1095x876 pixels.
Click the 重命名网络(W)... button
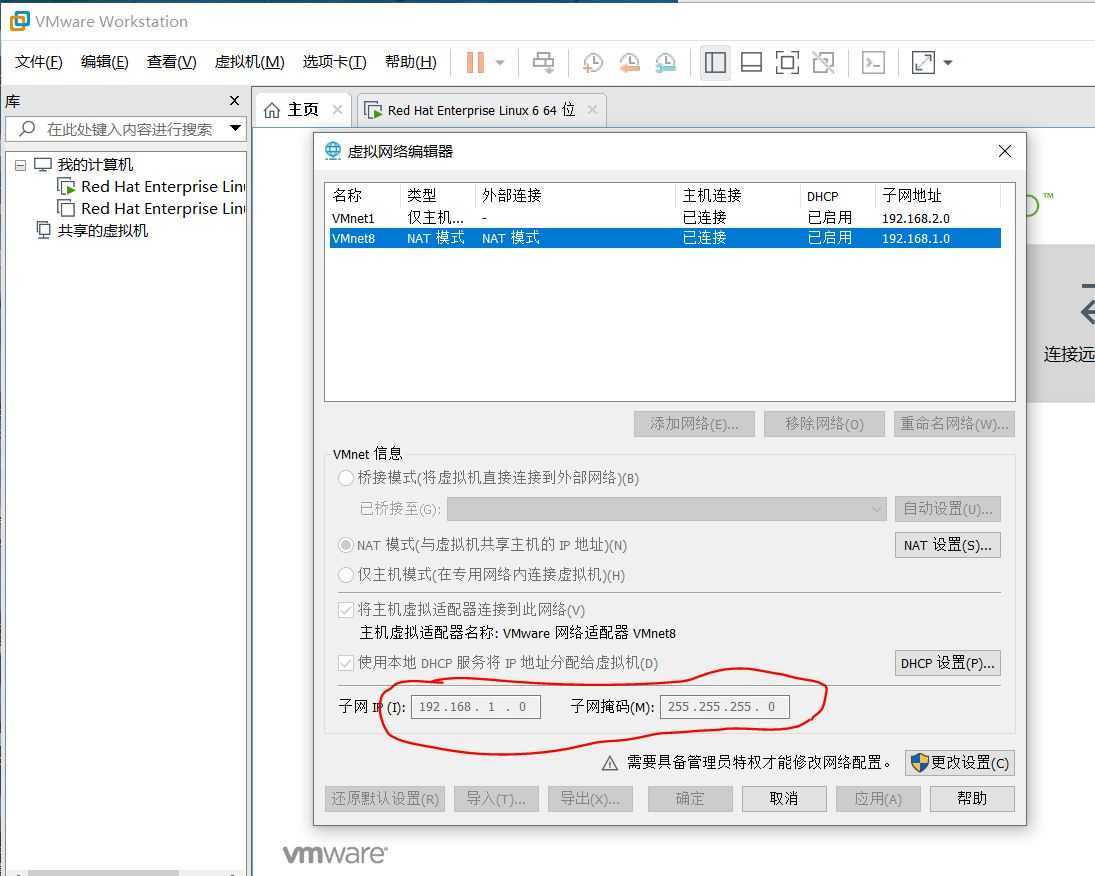coord(954,424)
